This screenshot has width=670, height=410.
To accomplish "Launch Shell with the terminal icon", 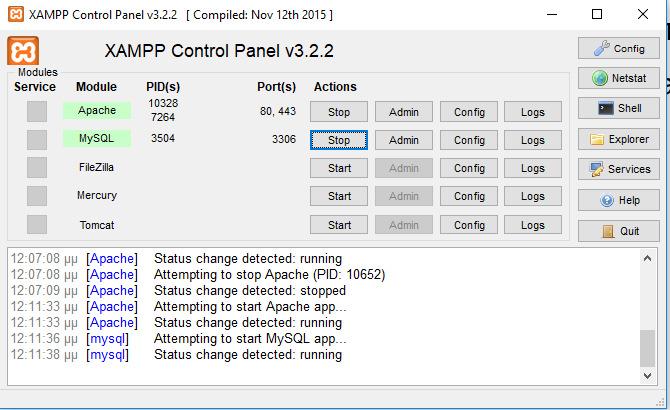I will (x=619, y=108).
